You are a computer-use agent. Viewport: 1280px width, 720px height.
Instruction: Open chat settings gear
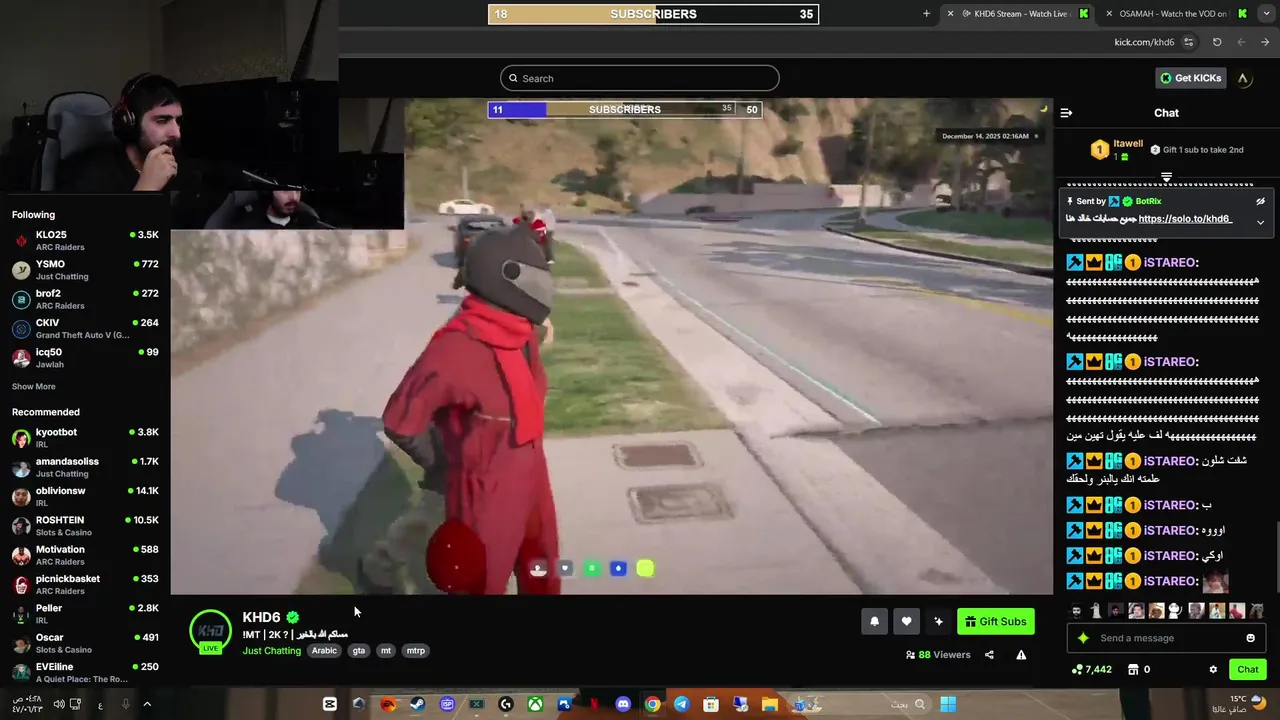(x=1213, y=670)
